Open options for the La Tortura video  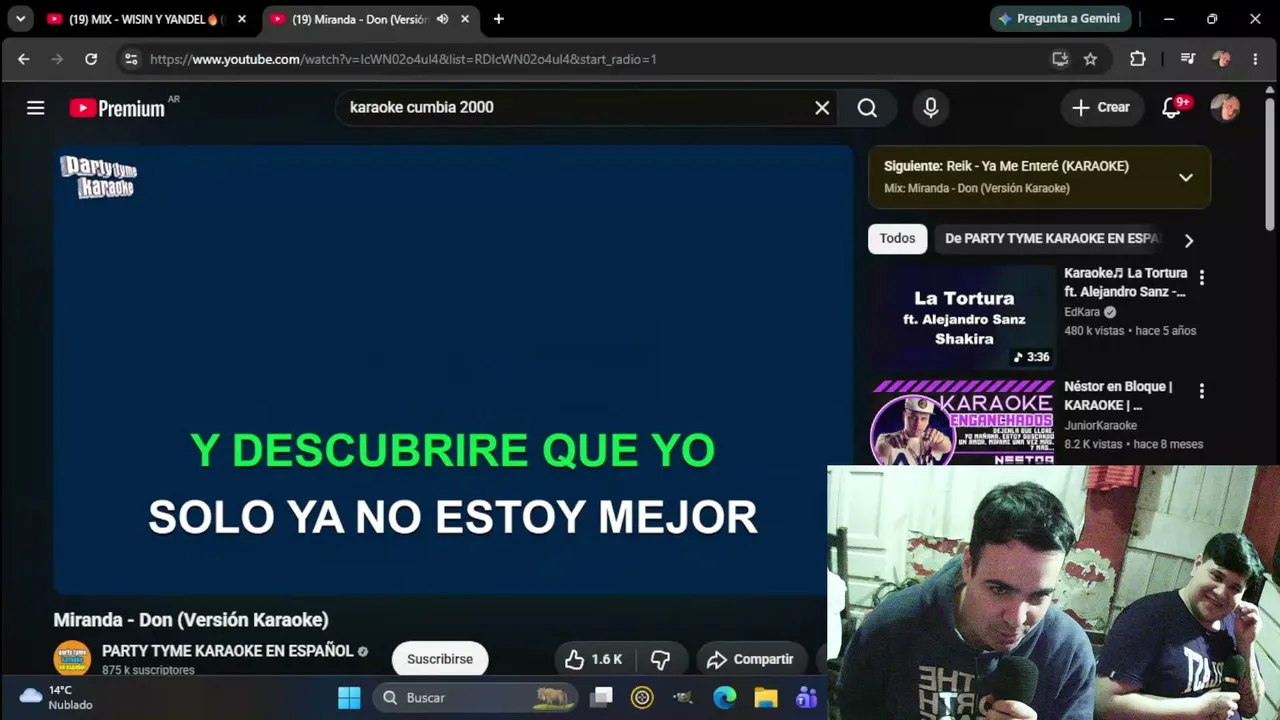point(1202,278)
